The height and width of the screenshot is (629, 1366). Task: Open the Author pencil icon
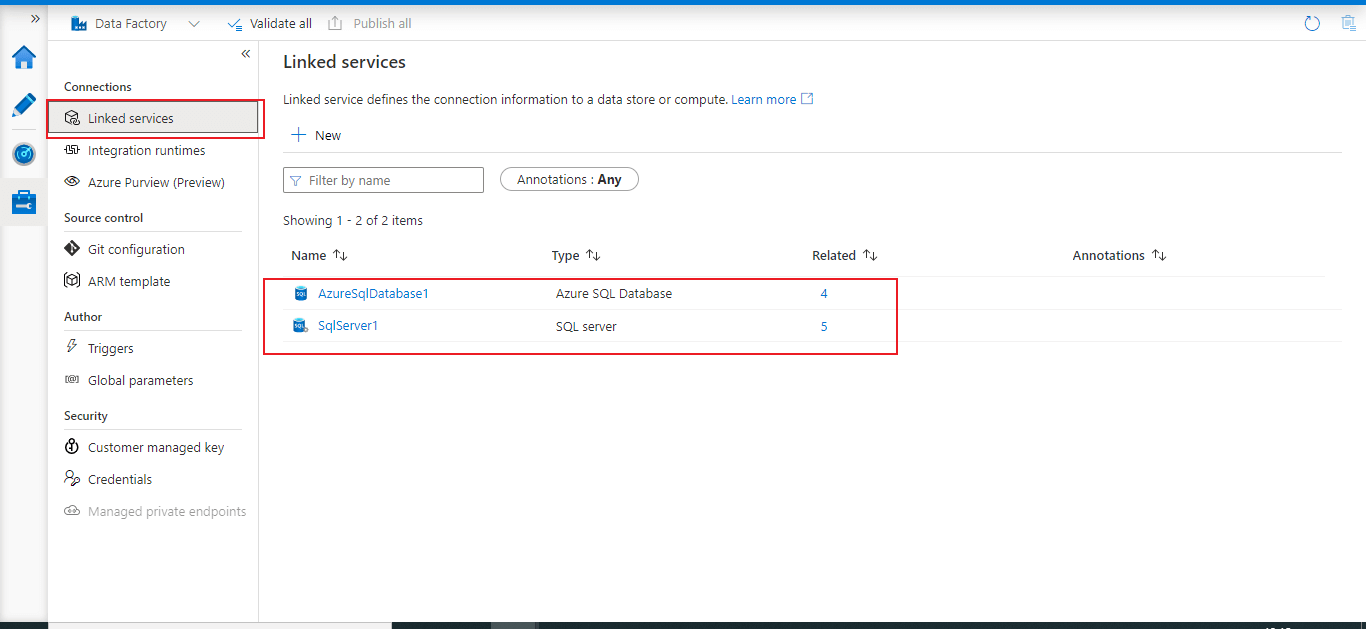[24, 105]
